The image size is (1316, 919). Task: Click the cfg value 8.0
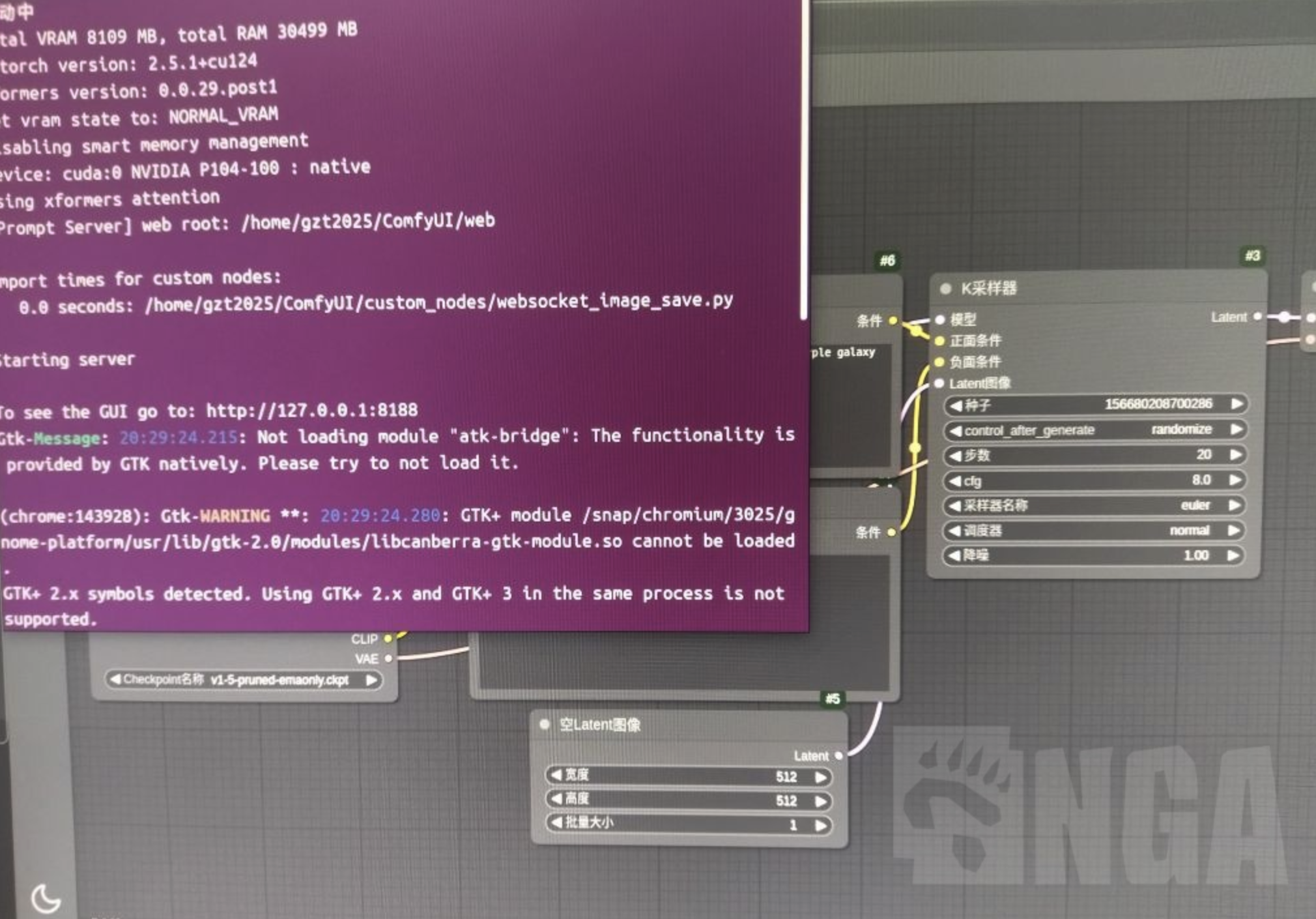[x=1201, y=480]
